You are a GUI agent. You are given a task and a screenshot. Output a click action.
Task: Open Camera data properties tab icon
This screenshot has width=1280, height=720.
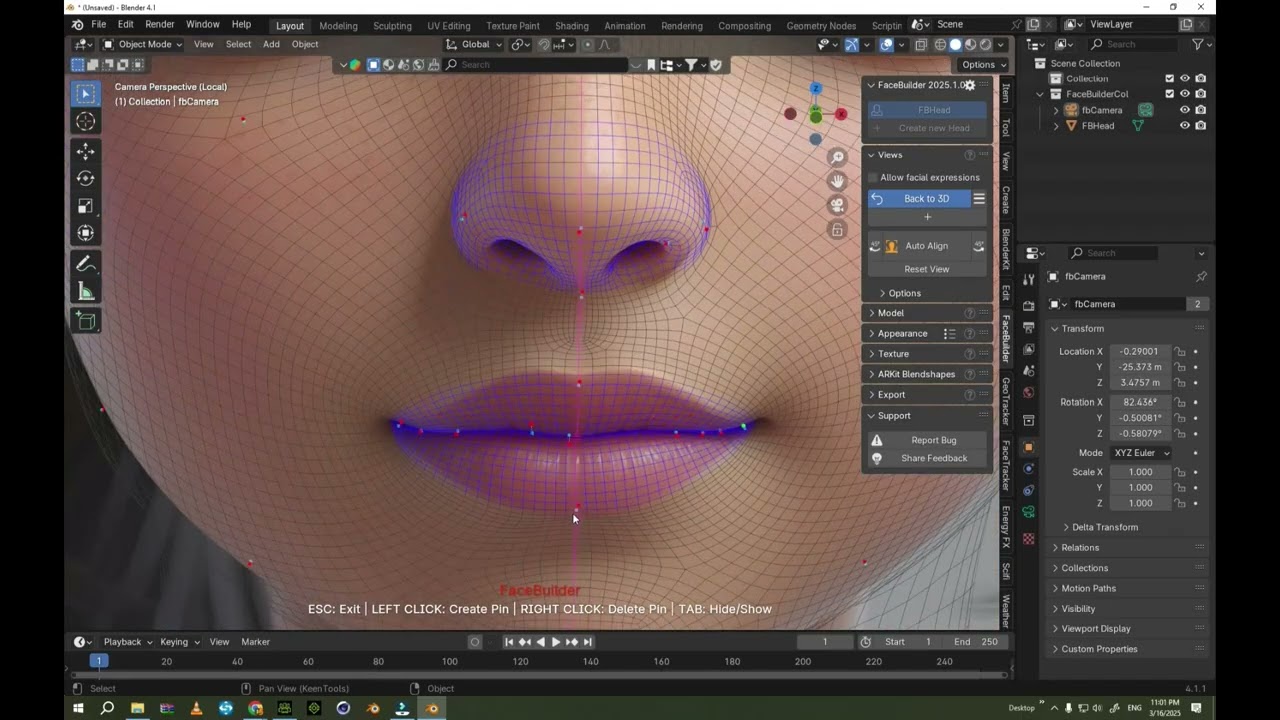[1028, 512]
